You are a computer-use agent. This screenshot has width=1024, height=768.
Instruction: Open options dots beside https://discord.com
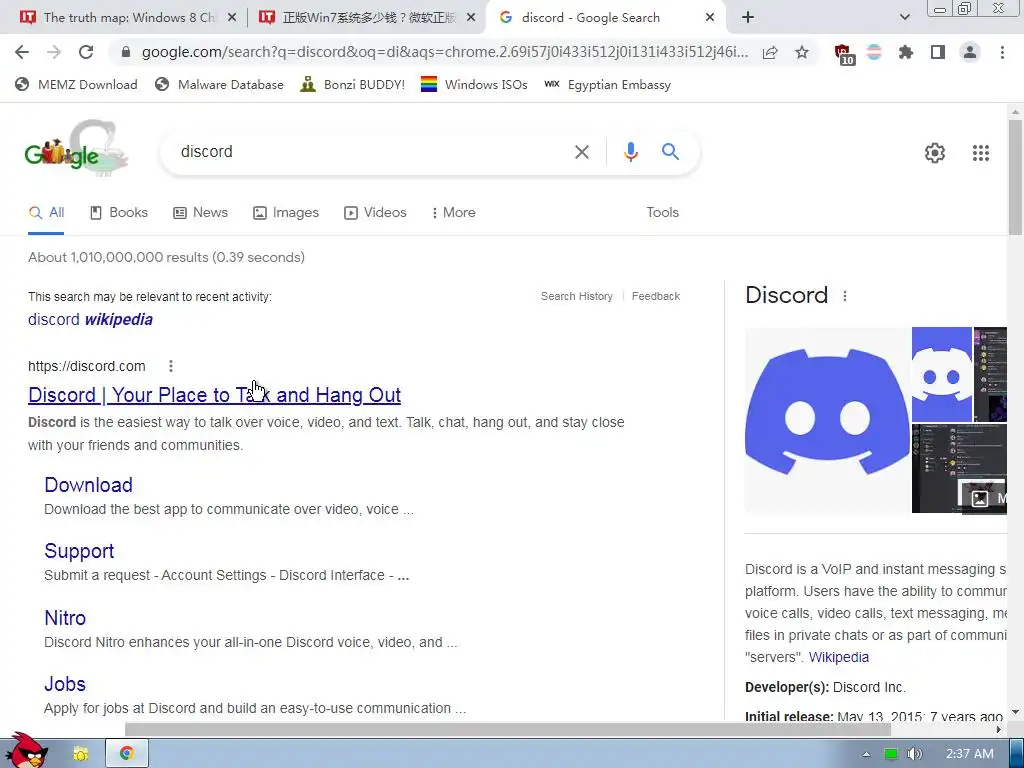tap(170, 366)
